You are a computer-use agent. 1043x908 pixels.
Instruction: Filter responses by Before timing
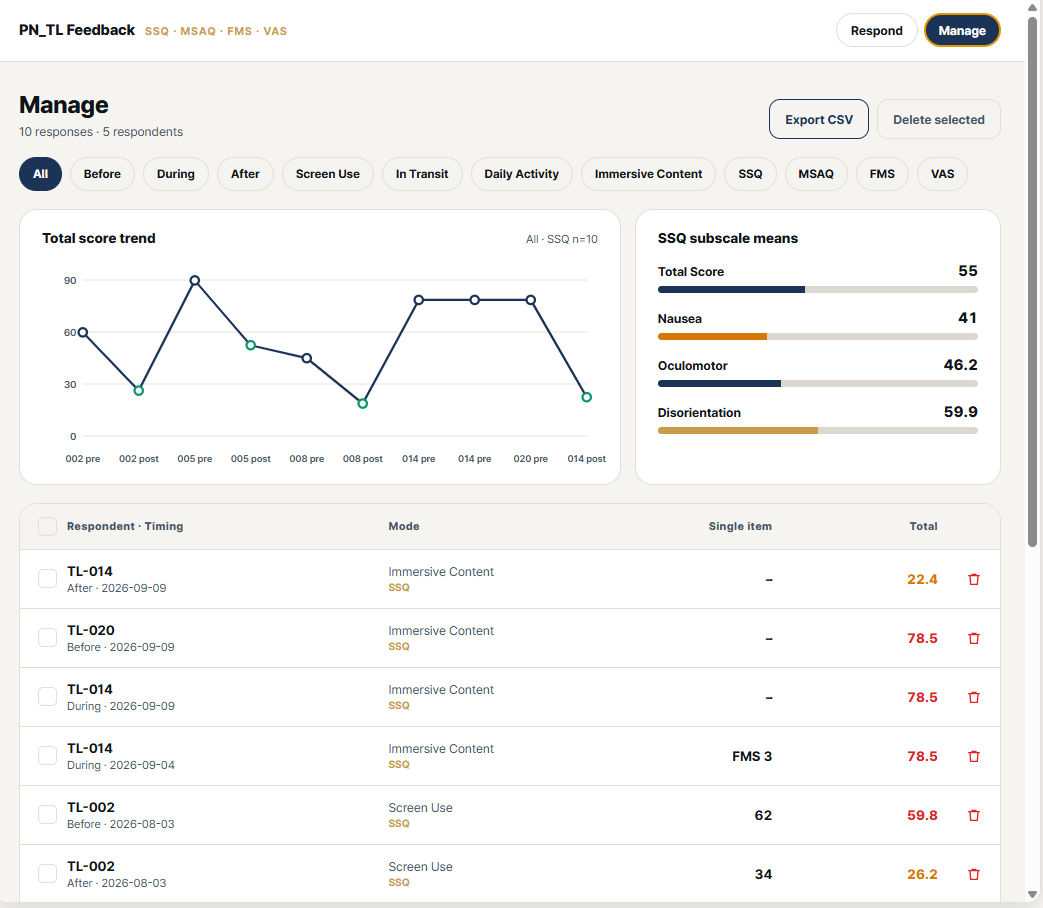pyautogui.click(x=102, y=174)
